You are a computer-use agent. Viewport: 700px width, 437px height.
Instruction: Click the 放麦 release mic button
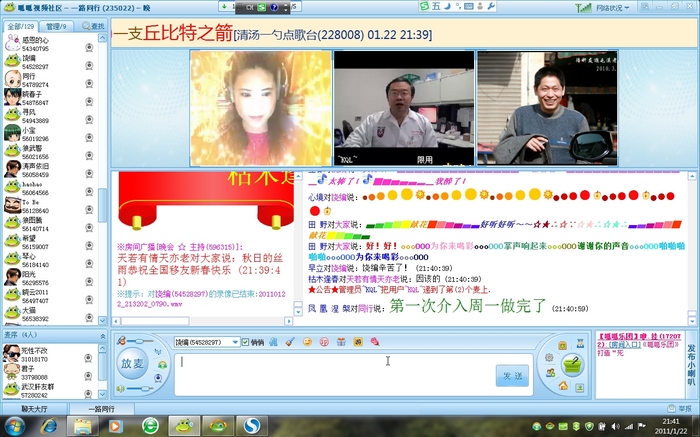(x=132, y=364)
